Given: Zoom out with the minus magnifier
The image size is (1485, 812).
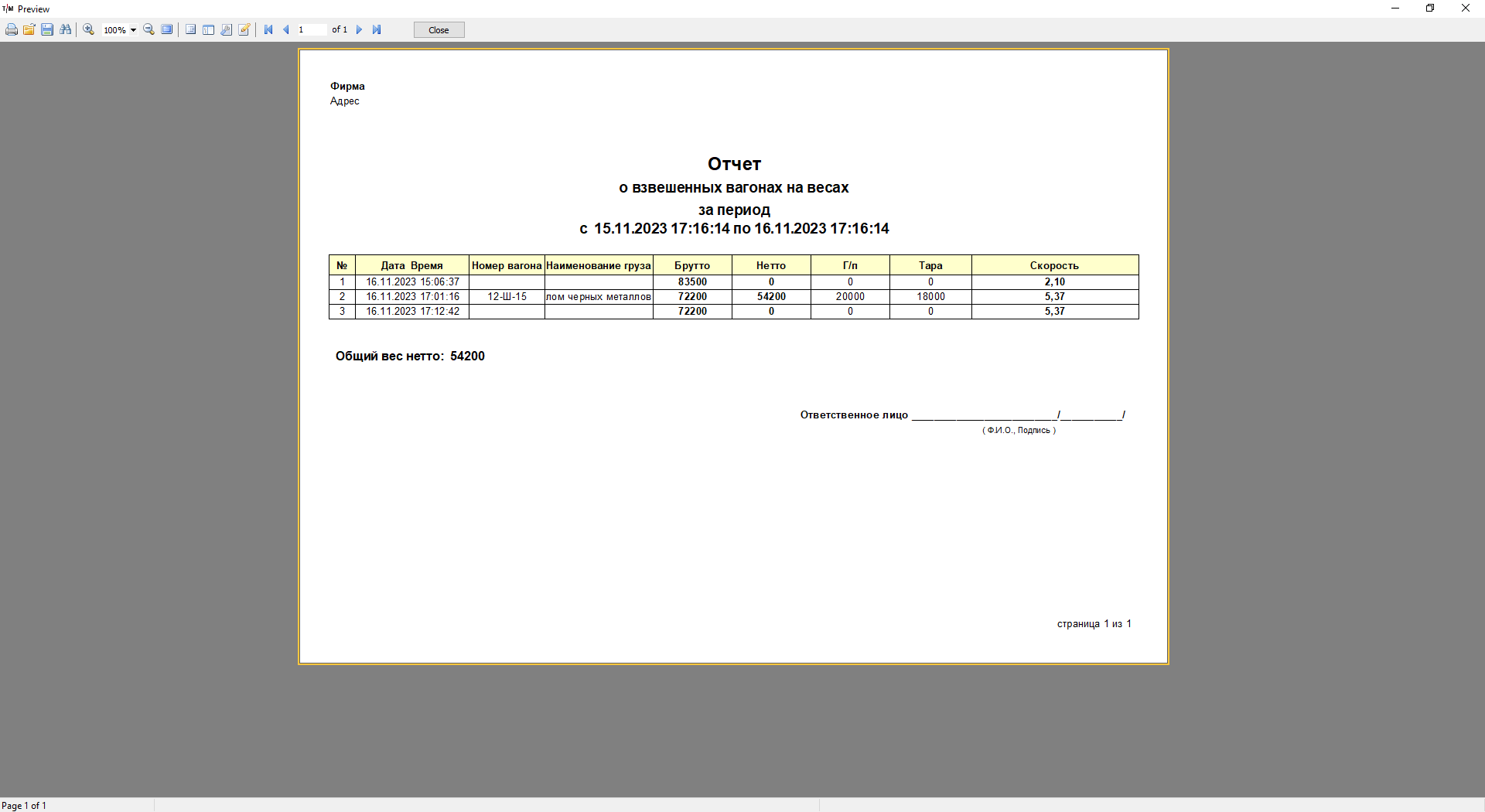Looking at the screenshot, I should click(x=149, y=30).
